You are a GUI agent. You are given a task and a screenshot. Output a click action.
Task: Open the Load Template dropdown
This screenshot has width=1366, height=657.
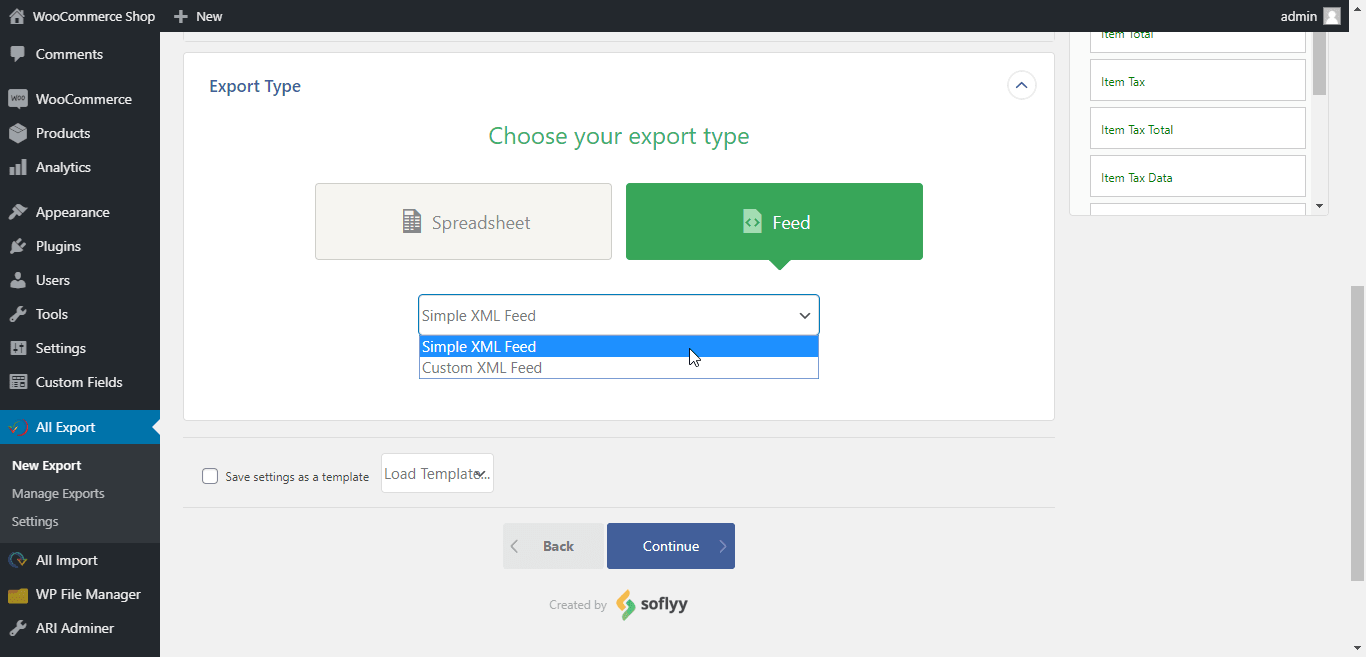point(437,473)
